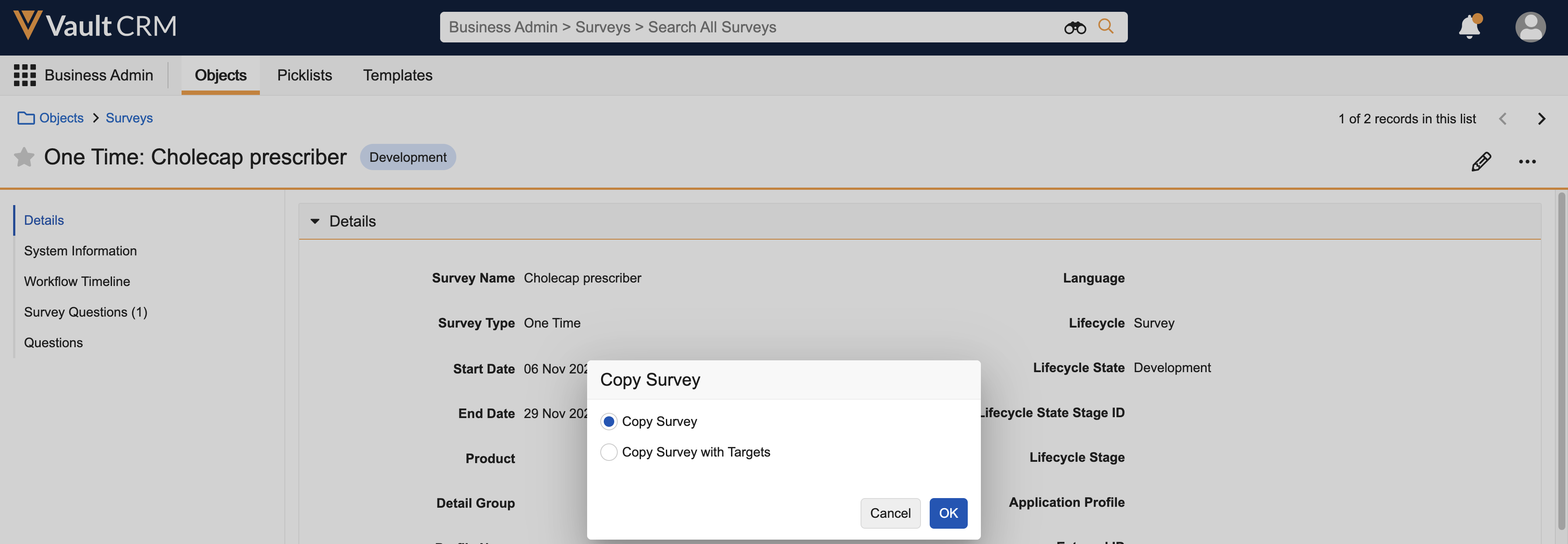
Task: Collapse the Details section triangle
Action: click(x=315, y=222)
